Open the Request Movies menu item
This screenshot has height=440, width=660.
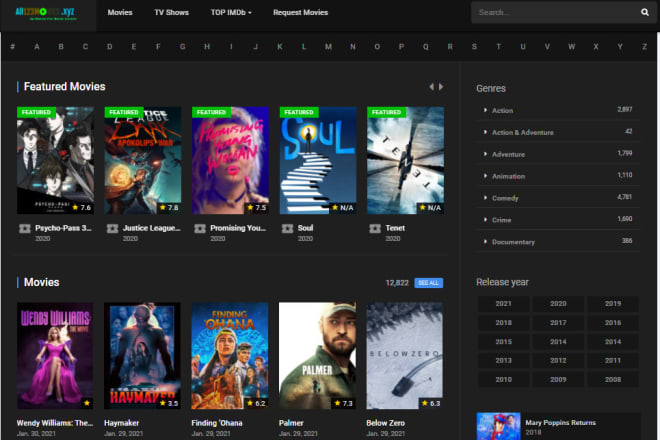pos(301,13)
